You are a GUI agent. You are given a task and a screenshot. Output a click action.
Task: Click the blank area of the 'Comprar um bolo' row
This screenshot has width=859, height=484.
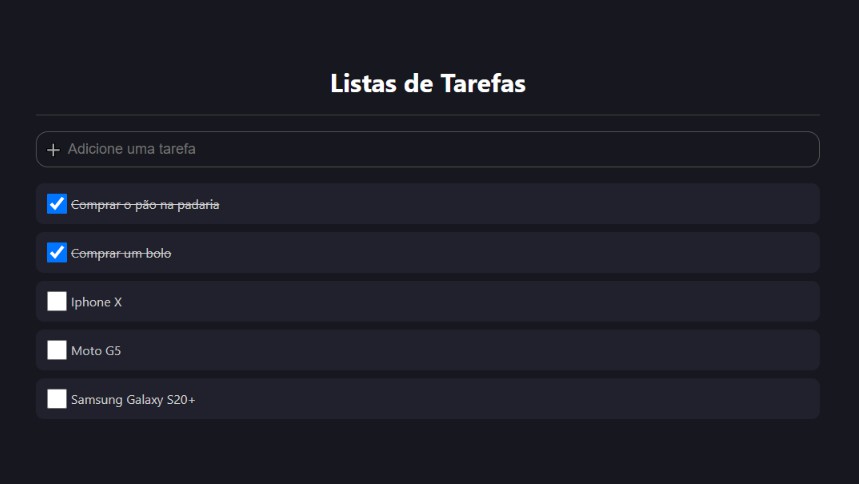click(x=600, y=254)
